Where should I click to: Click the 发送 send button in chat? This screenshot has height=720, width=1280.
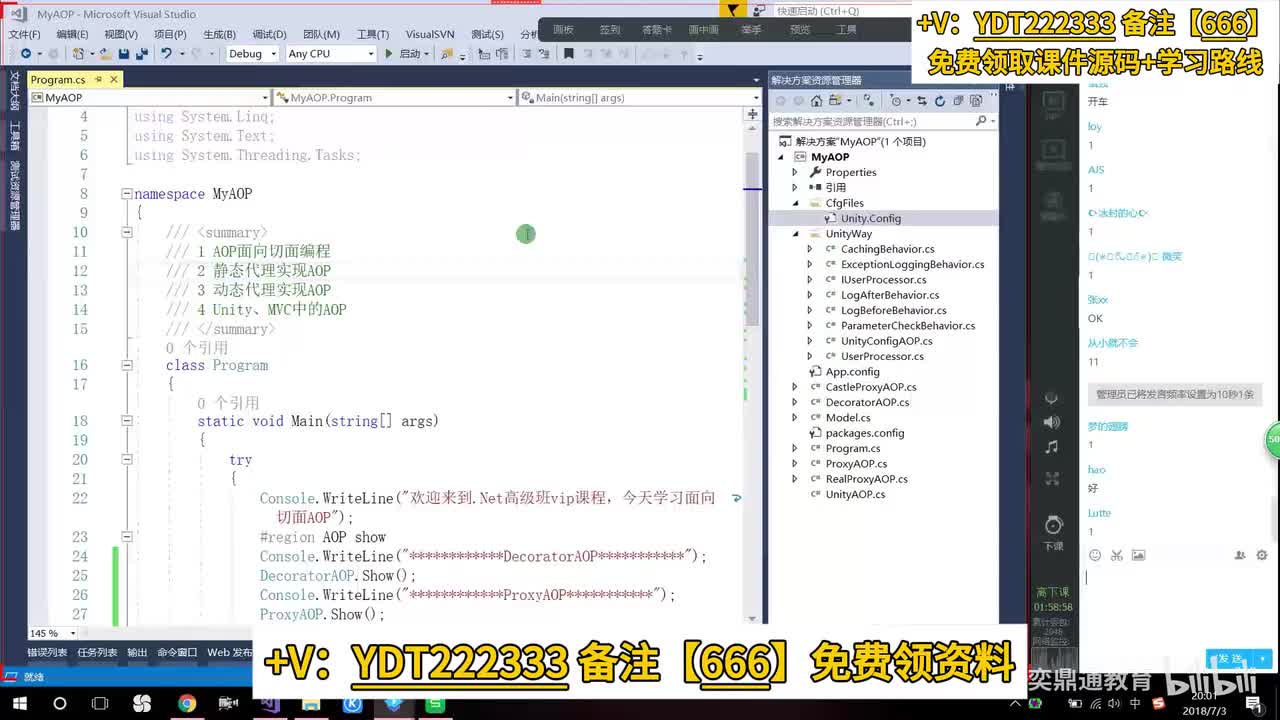[1229, 659]
